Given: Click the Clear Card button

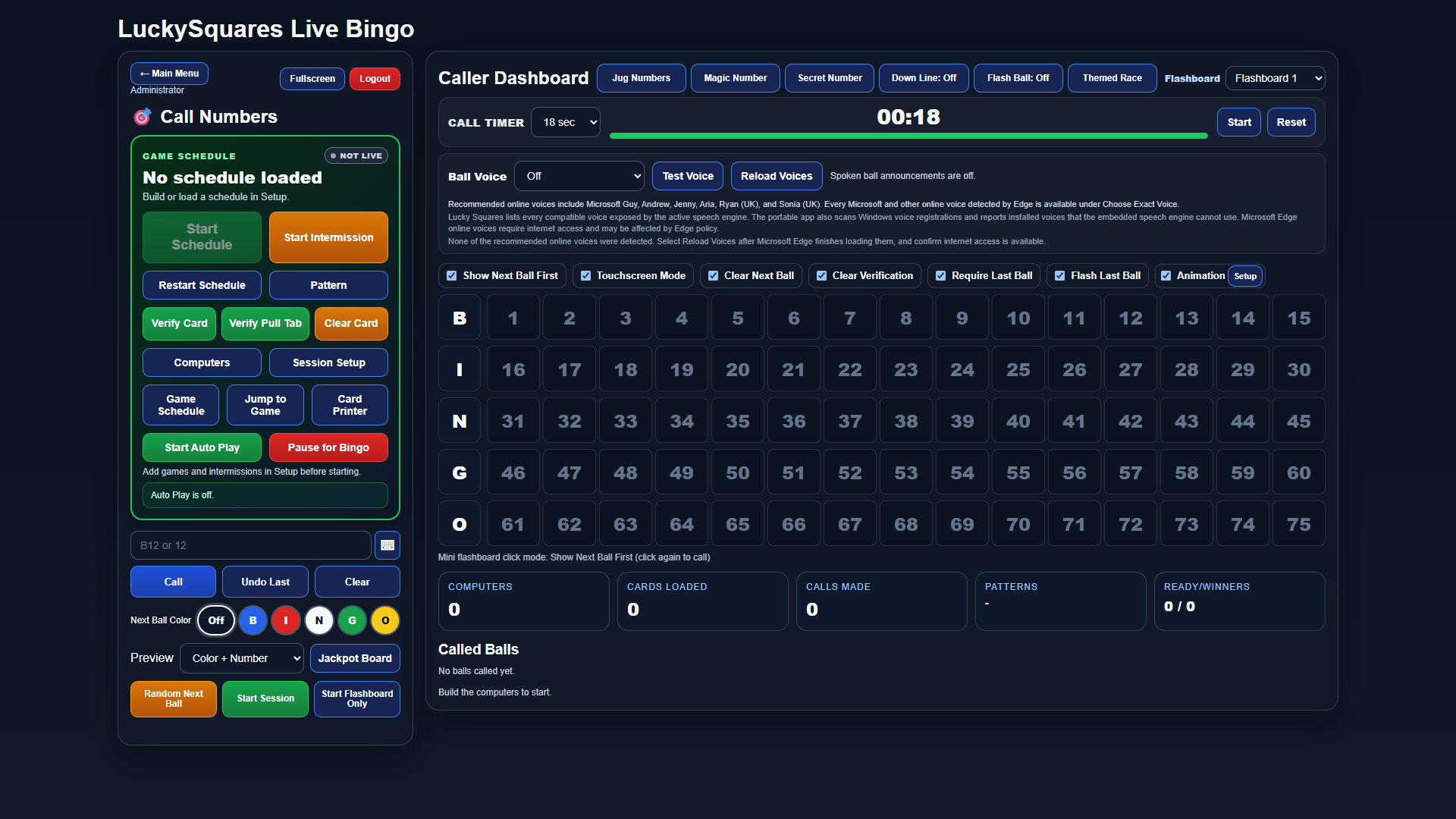Looking at the screenshot, I should 351,324.
